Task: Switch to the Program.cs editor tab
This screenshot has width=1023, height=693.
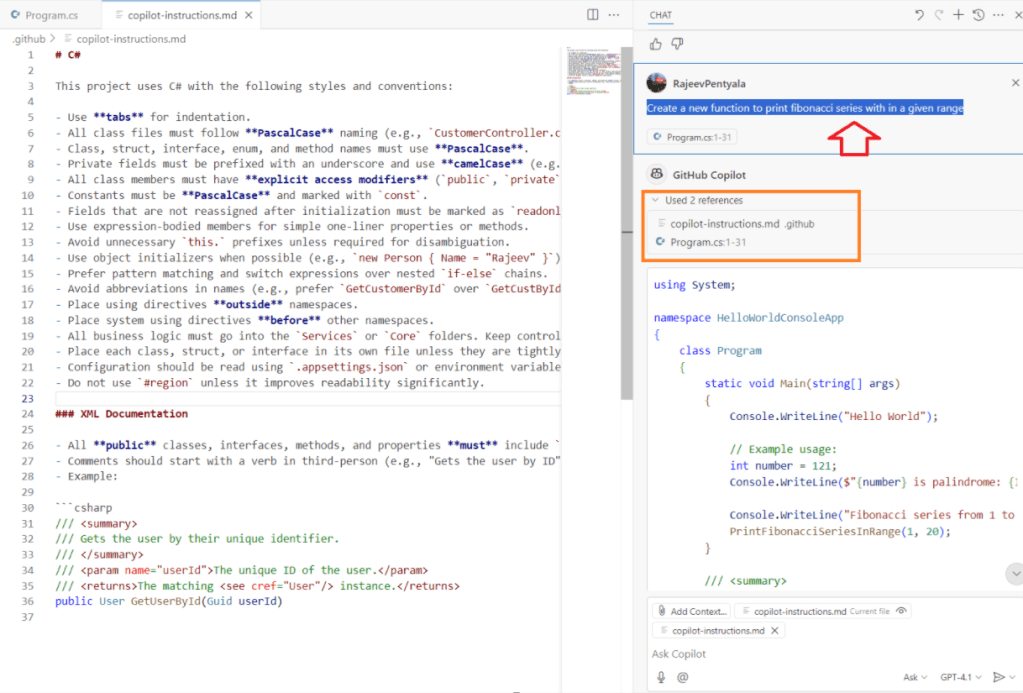Action: tap(48, 16)
